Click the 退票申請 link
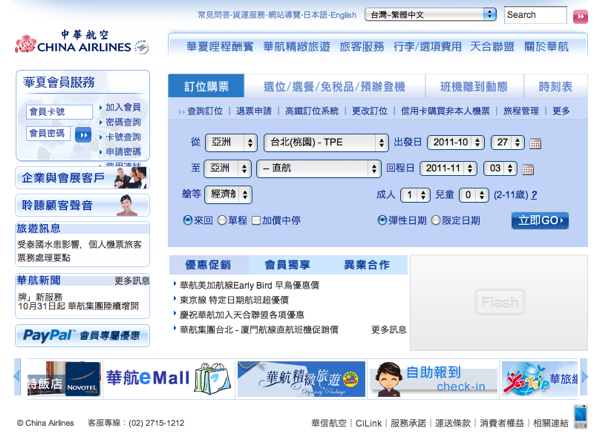Screen dimensions: 600x443 tap(254, 111)
